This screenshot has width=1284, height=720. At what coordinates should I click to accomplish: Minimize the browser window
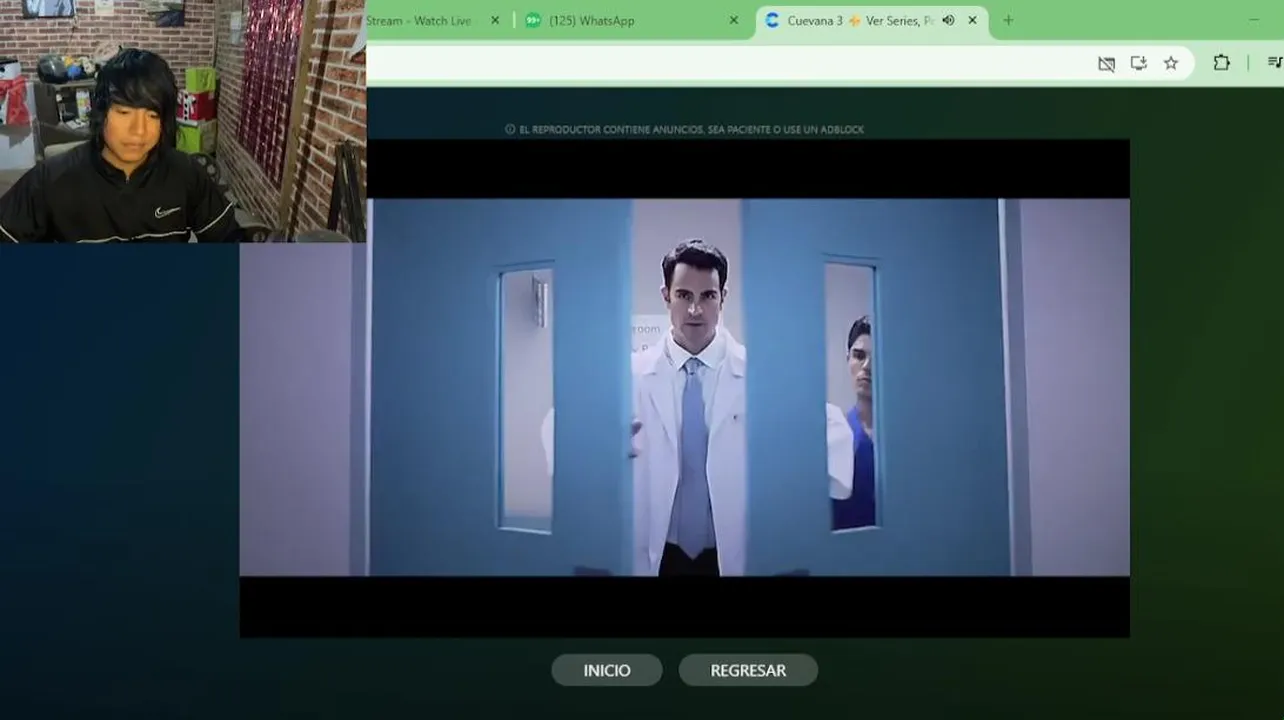pyautogui.click(x=1255, y=21)
